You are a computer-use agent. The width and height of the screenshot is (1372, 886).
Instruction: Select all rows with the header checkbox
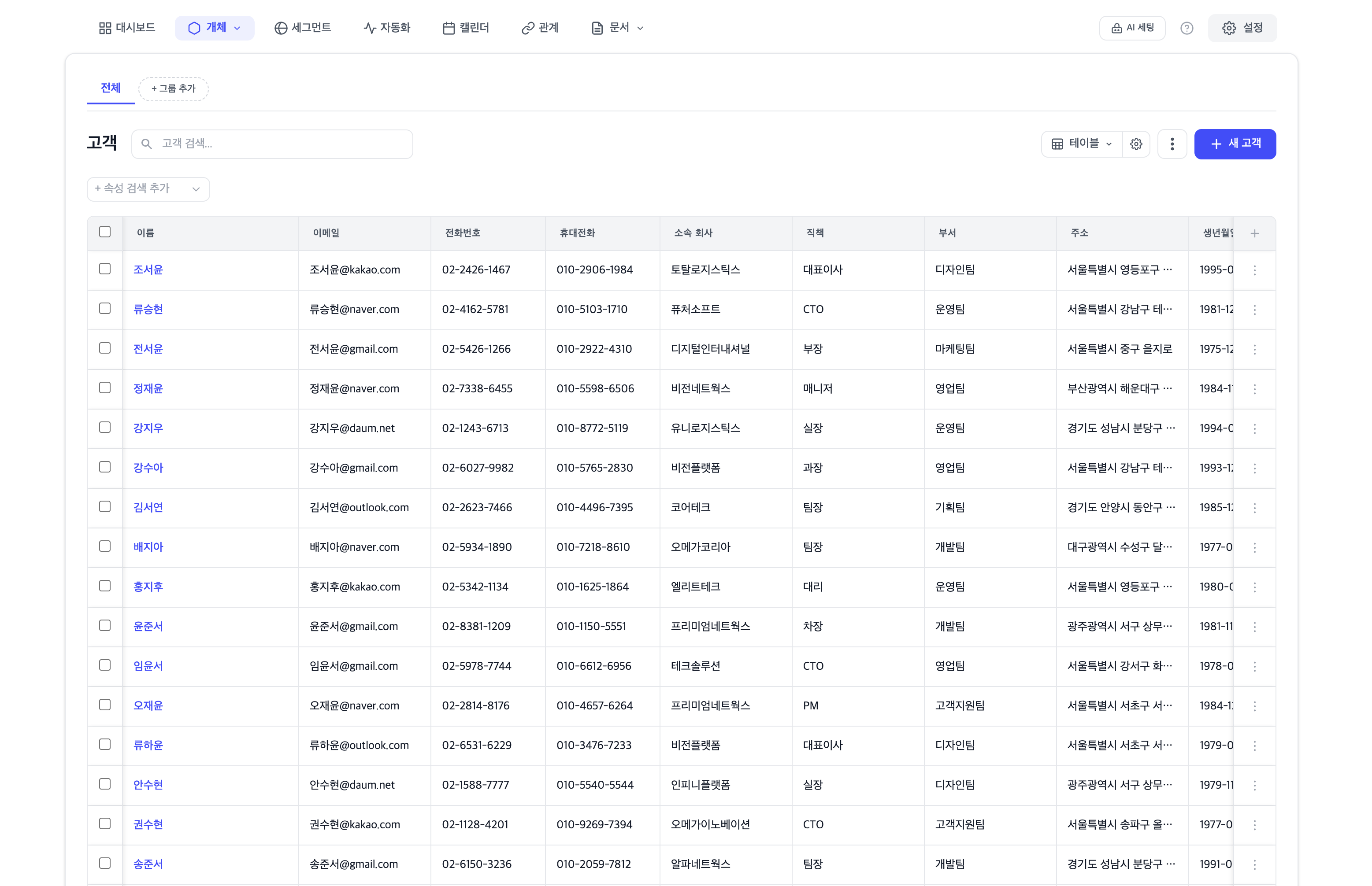pyautogui.click(x=105, y=231)
